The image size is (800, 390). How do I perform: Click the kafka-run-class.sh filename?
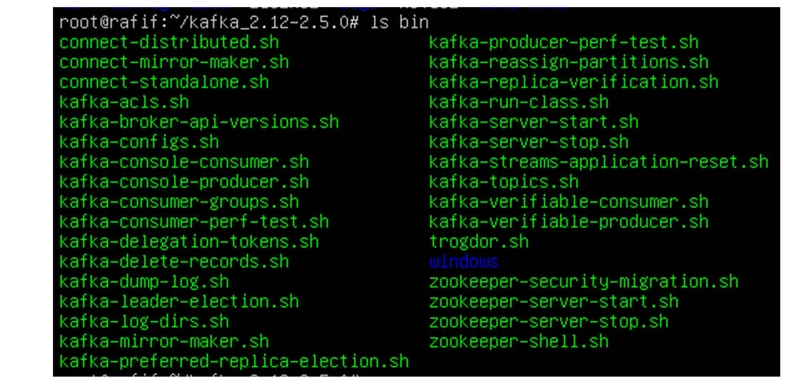point(518,102)
